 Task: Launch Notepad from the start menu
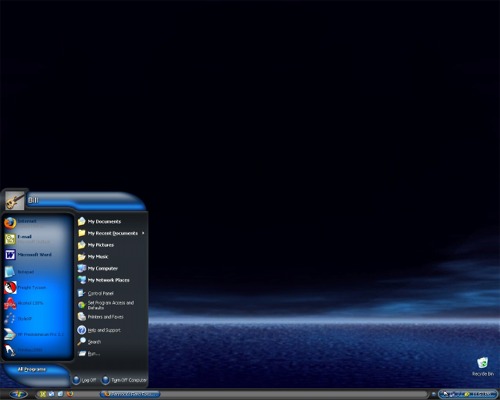click(37, 272)
